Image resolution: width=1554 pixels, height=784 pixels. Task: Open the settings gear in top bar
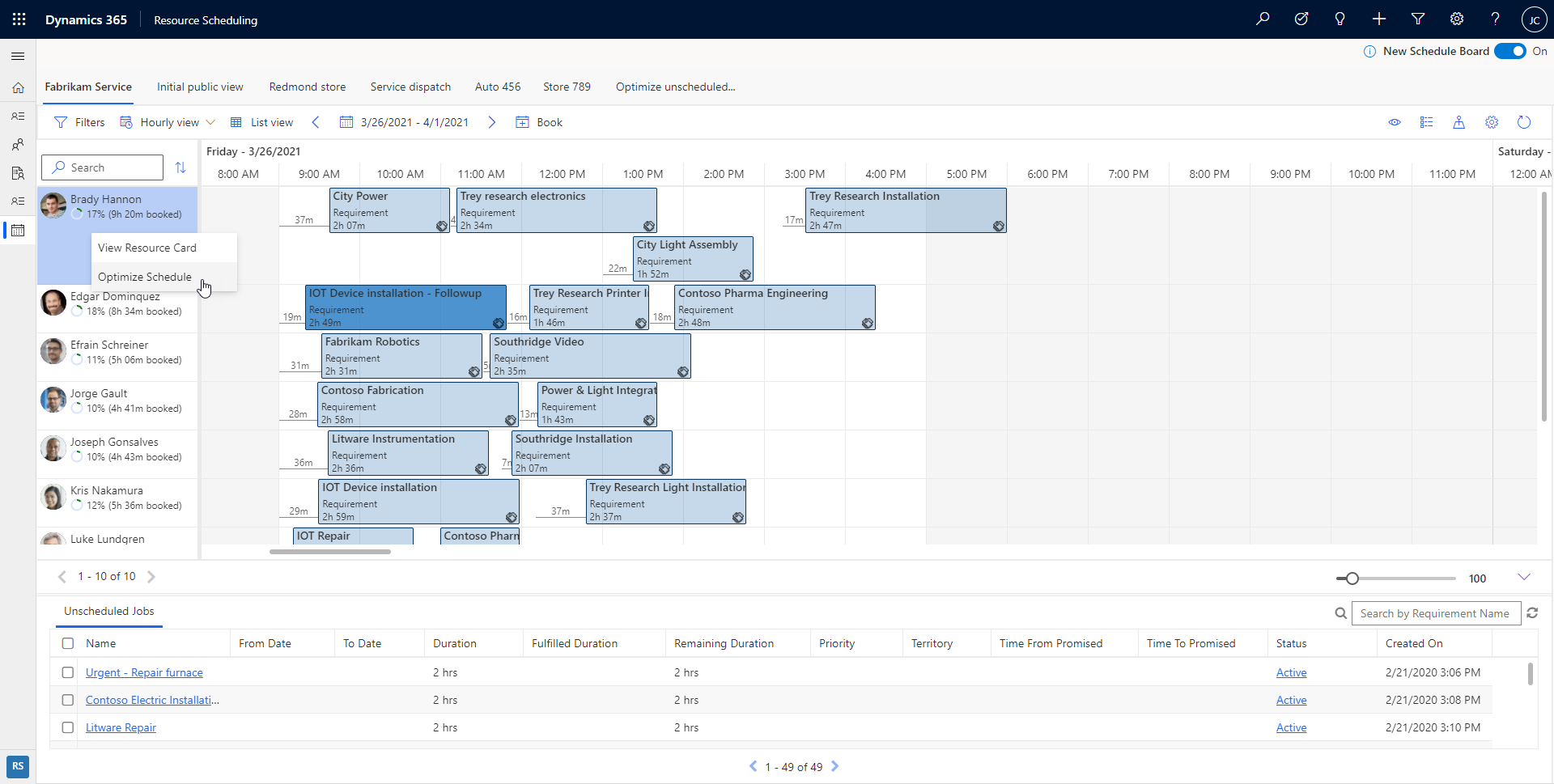1457,19
